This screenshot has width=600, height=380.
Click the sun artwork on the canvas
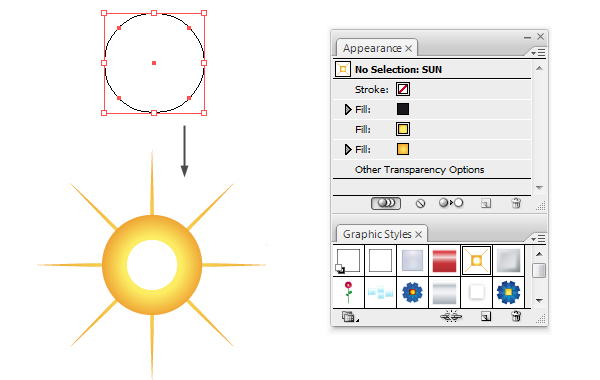click(152, 264)
